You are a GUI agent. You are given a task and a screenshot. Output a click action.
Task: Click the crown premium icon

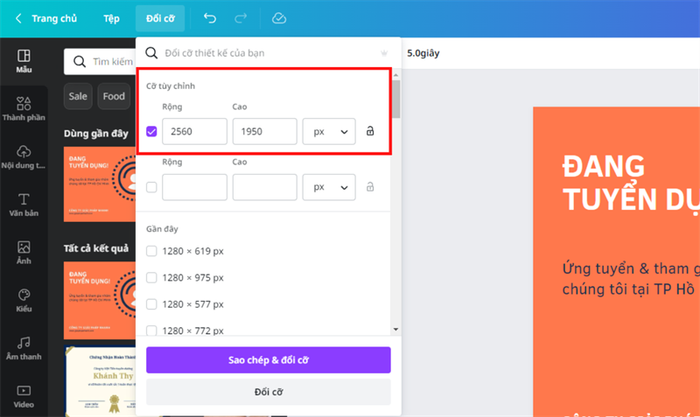click(384, 53)
